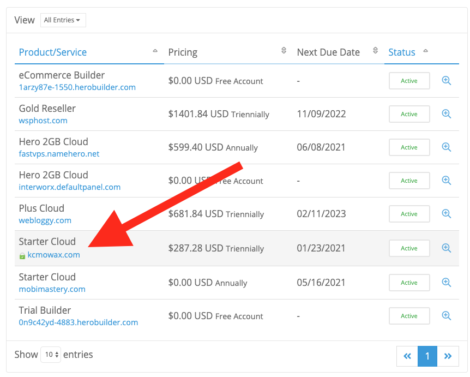The height and width of the screenshot is (377, 470).
Task: Click Active status in kcmowax.com row
Action: (x=409, y=248)
